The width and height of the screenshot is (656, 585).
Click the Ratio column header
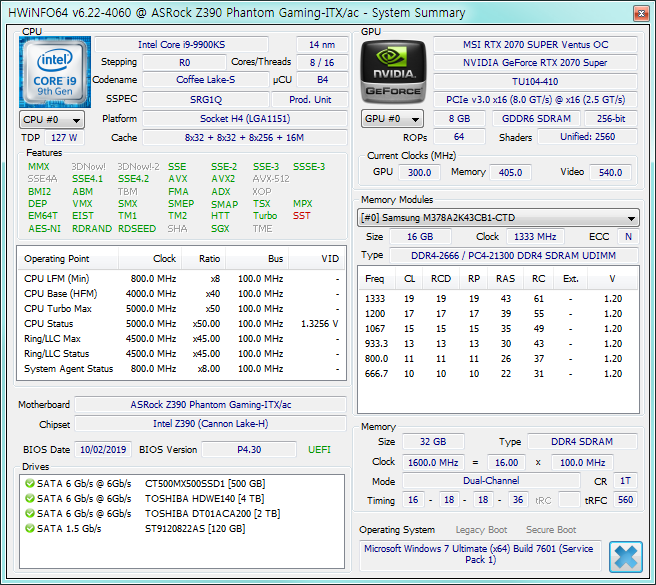(x=203, y=259)
